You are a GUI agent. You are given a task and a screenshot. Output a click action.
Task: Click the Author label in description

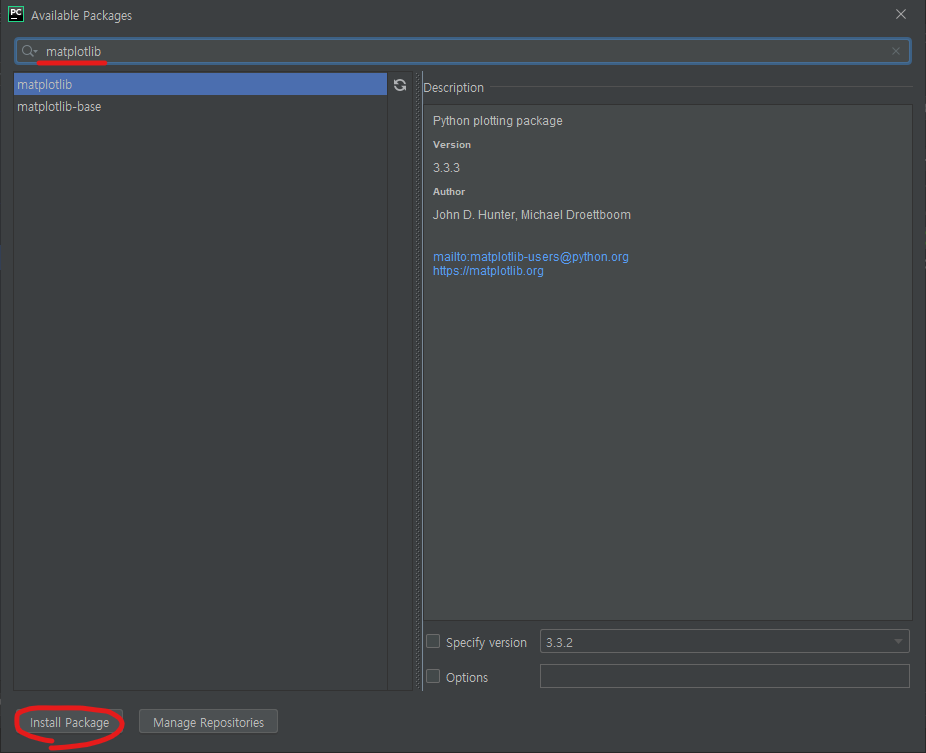[x=449, y=192]
